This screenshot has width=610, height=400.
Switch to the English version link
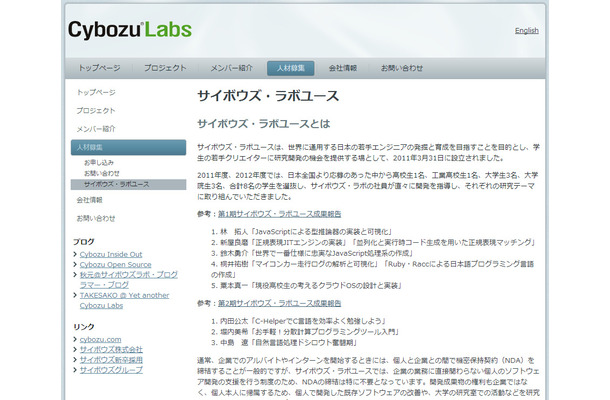(x=526, y=30)
